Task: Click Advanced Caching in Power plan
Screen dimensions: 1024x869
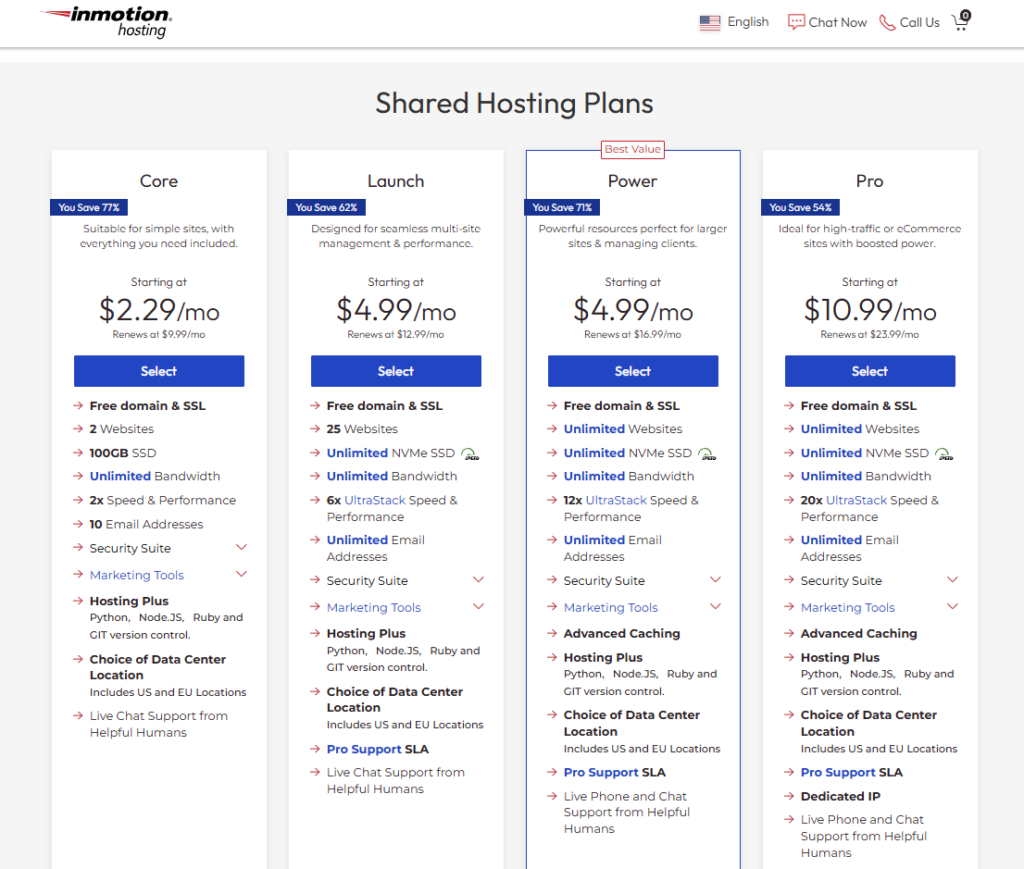Action: [622, 633]
